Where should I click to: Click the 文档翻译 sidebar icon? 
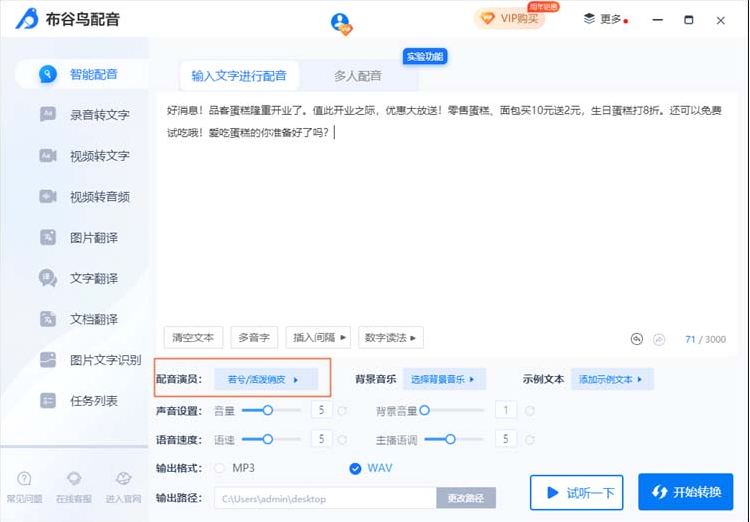(x=48, y=319)
